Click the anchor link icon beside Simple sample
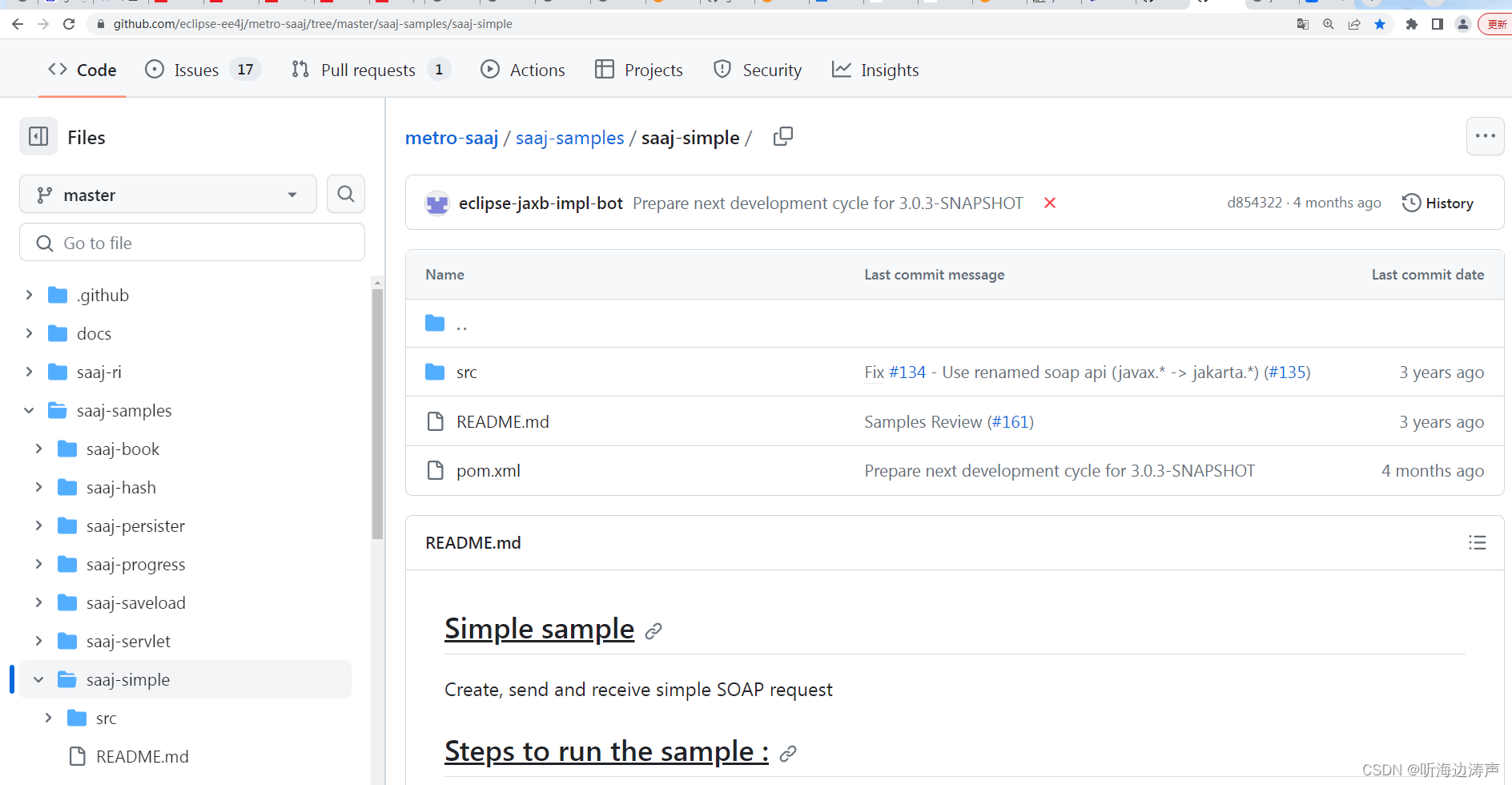Viewport: 1512px width, 785px height. point(653,631)
